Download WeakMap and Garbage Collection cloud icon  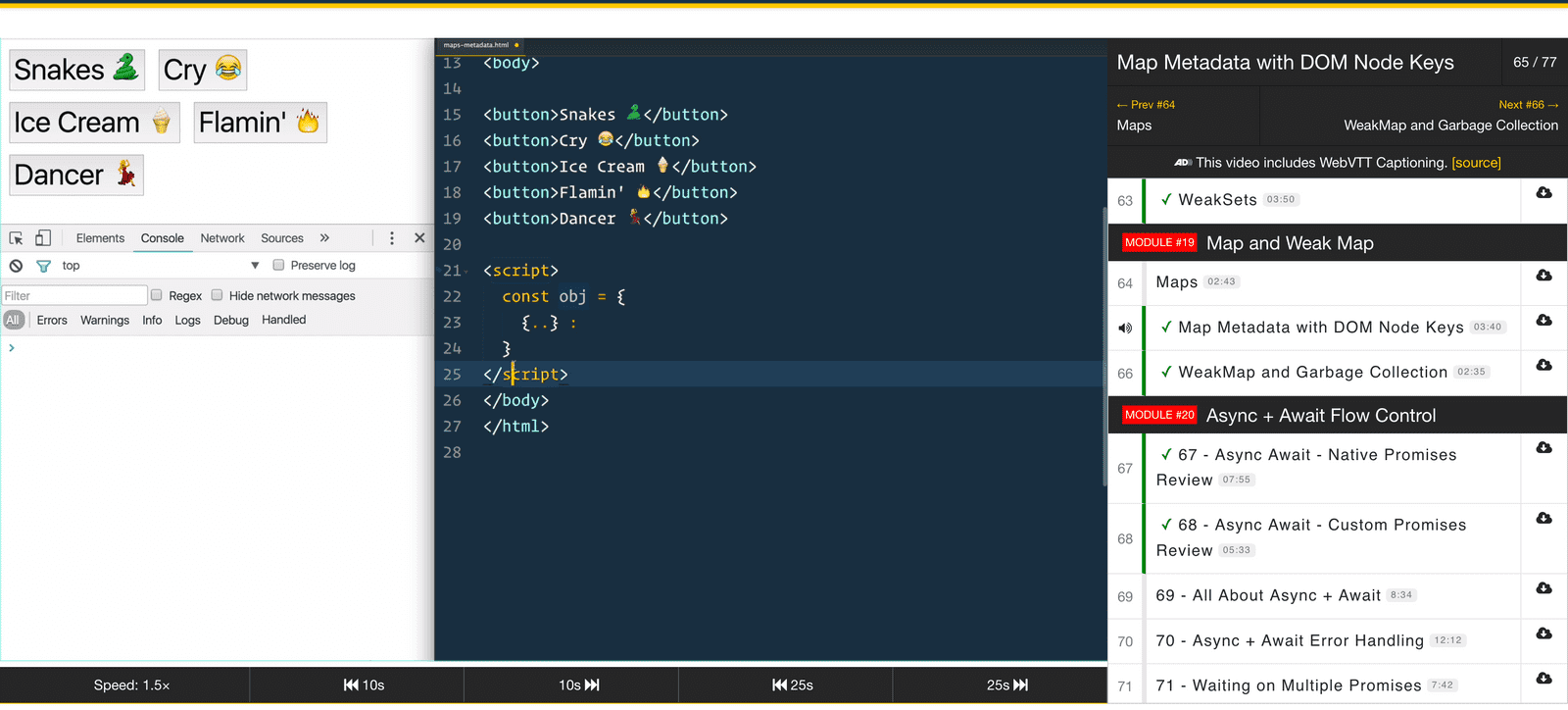click(x=1543, y=365)
